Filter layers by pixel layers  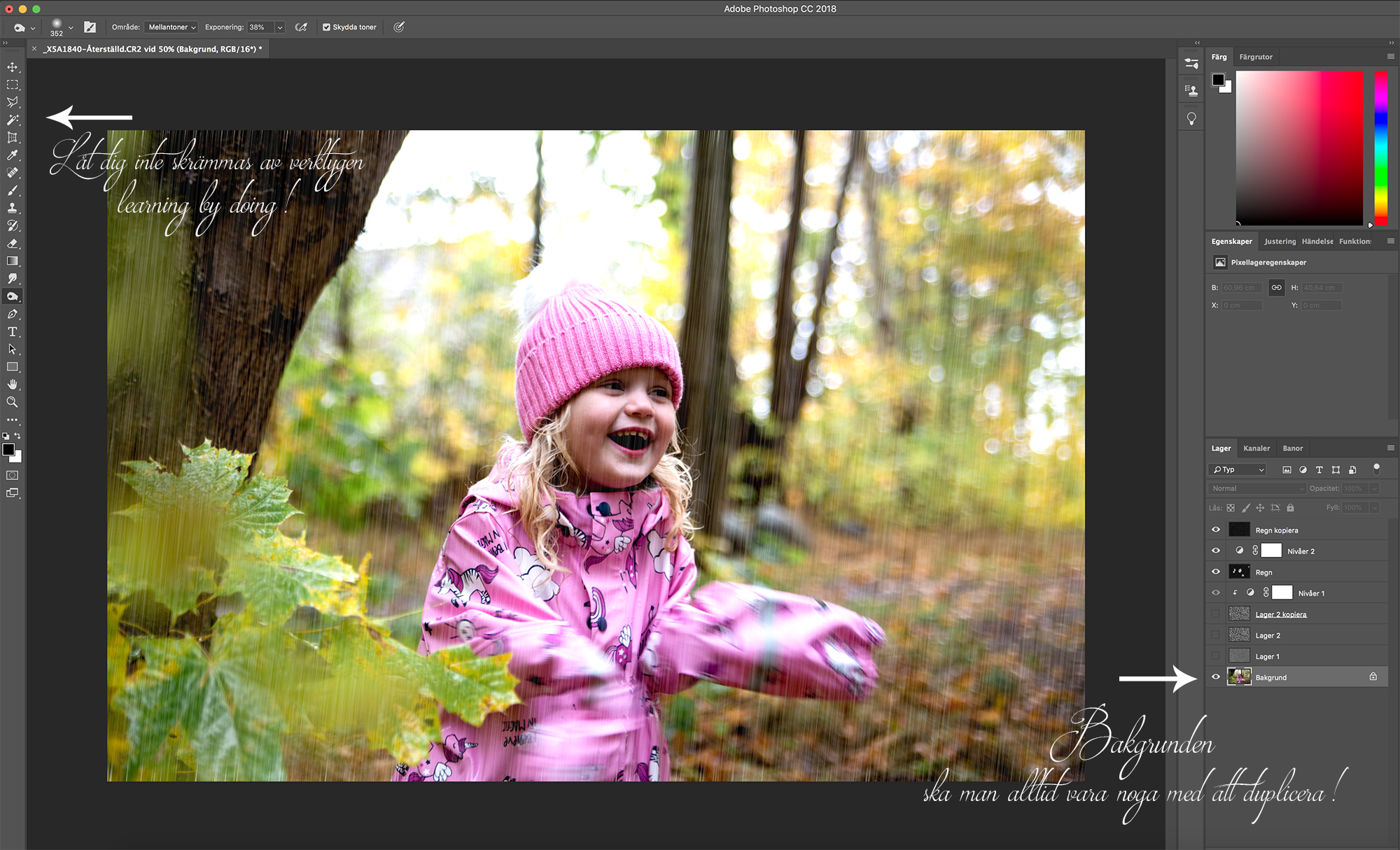tap(1287, 469)
